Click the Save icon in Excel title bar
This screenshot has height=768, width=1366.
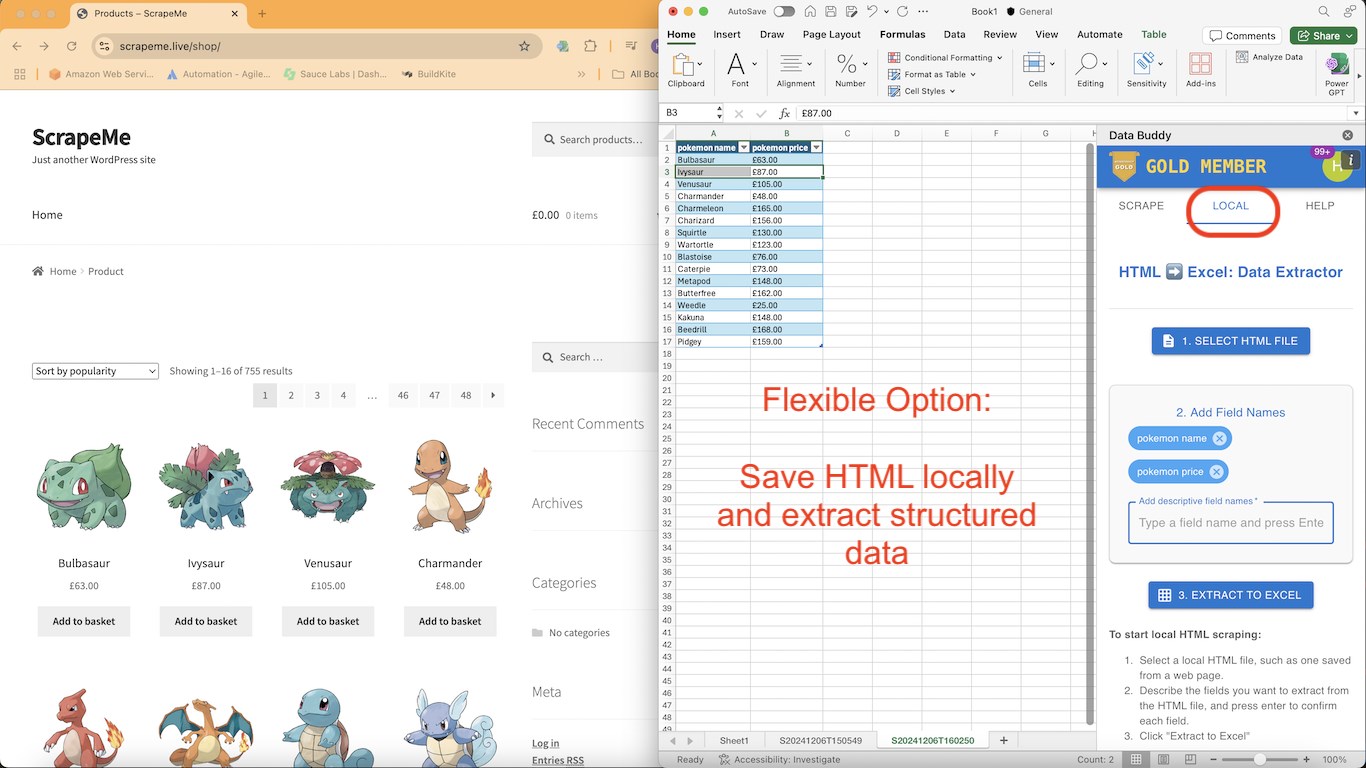[830, 11]
